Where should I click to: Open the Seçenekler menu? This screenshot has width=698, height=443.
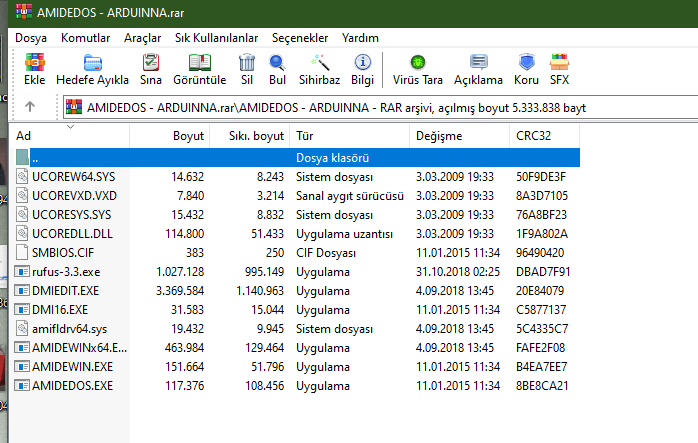tap(300, 38)
